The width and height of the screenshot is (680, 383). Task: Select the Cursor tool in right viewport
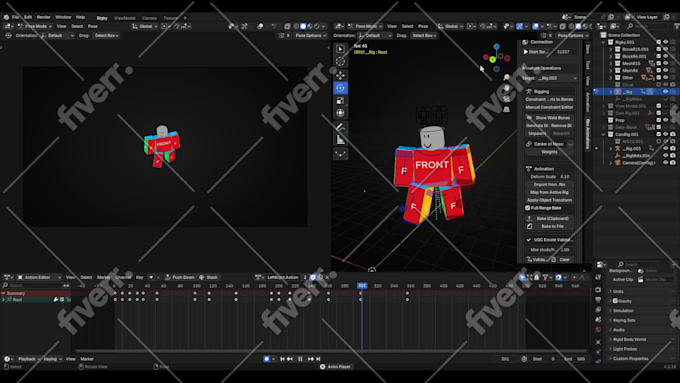pos(340,62)
